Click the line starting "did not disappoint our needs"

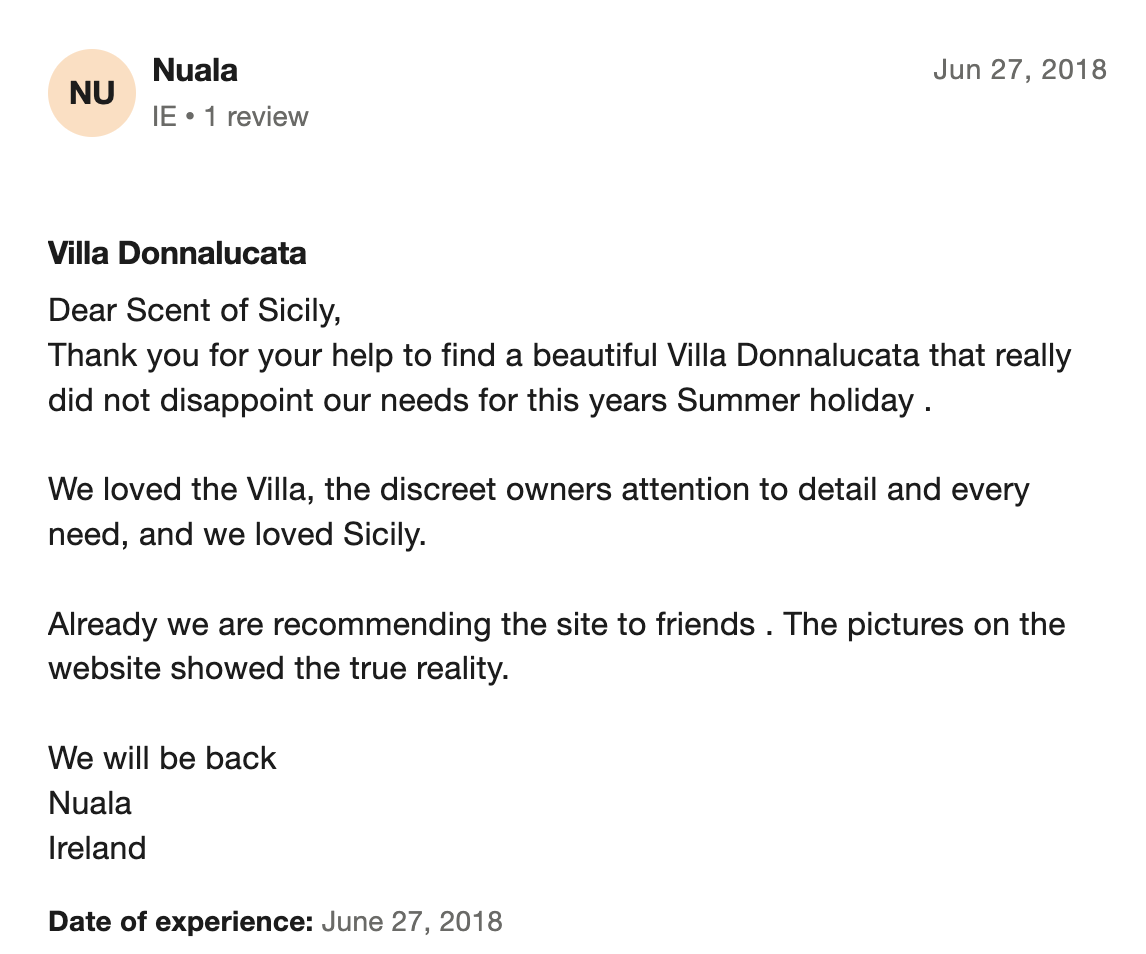[490, 400]
